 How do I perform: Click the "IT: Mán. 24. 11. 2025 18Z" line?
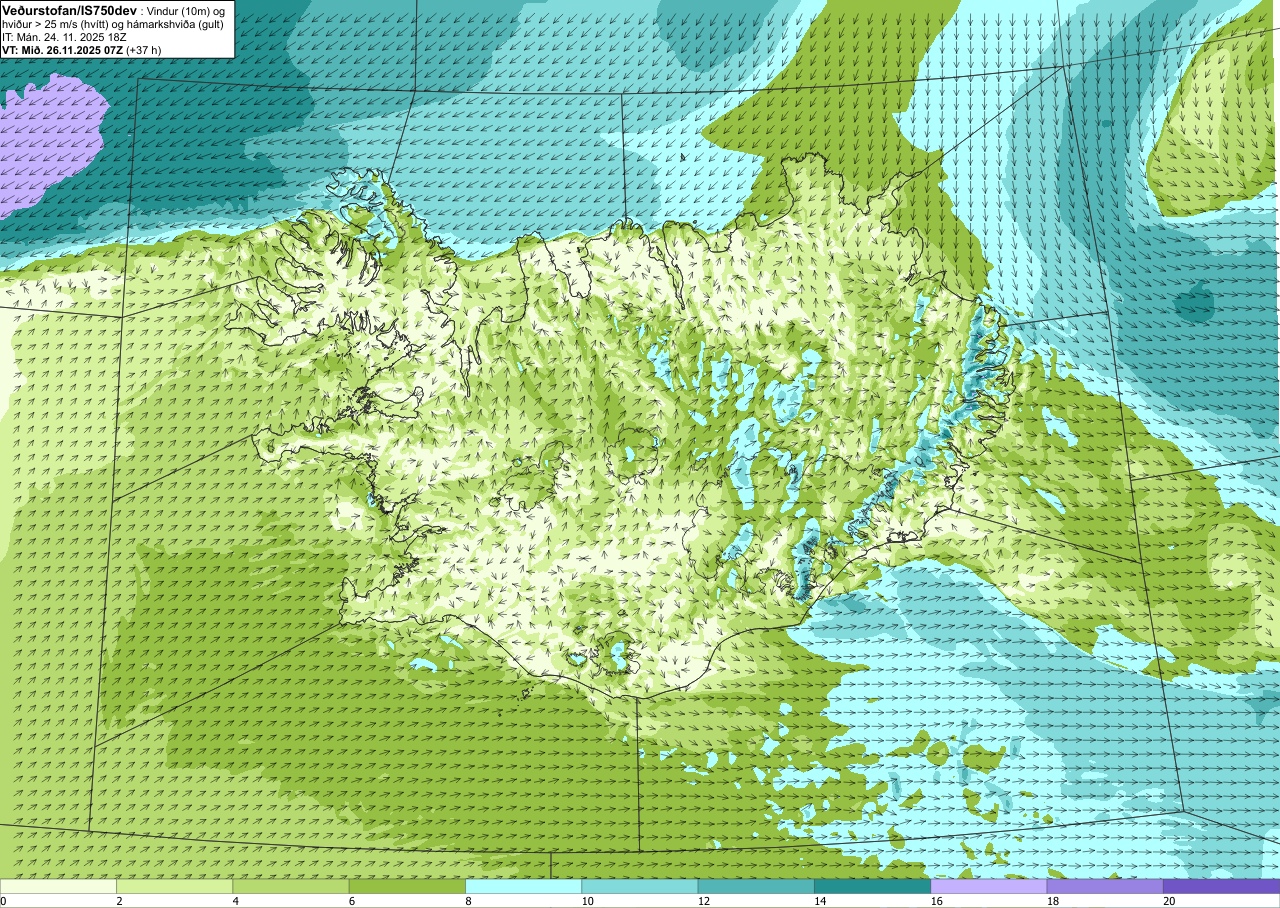coord(64,36)
